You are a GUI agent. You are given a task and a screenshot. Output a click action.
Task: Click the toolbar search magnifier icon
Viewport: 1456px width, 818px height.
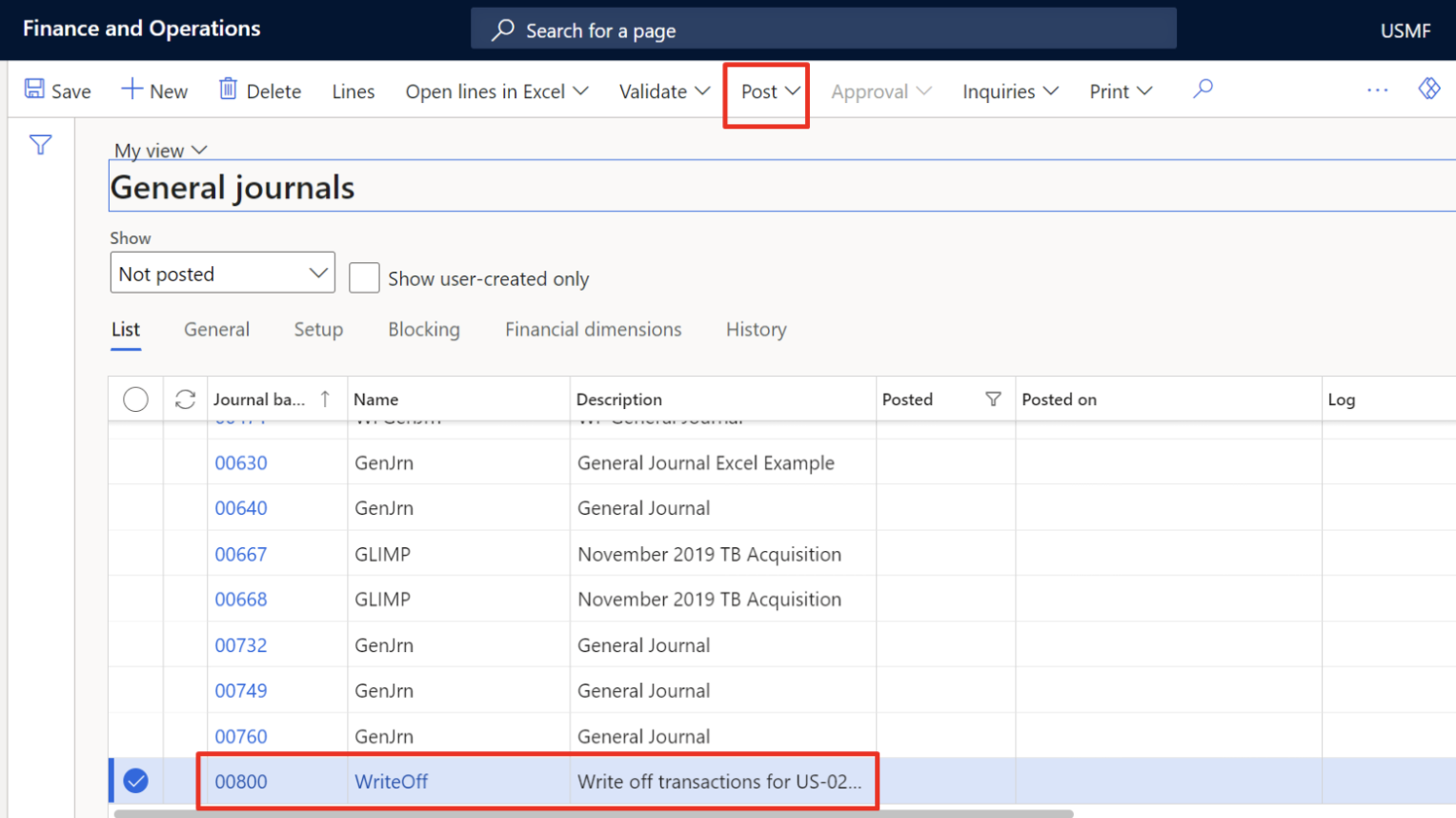[x=1203, y=90]
